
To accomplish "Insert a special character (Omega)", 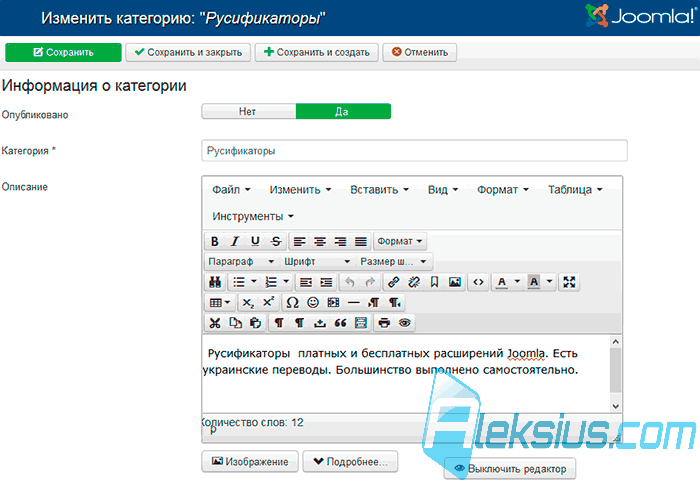I will (292, 303).
